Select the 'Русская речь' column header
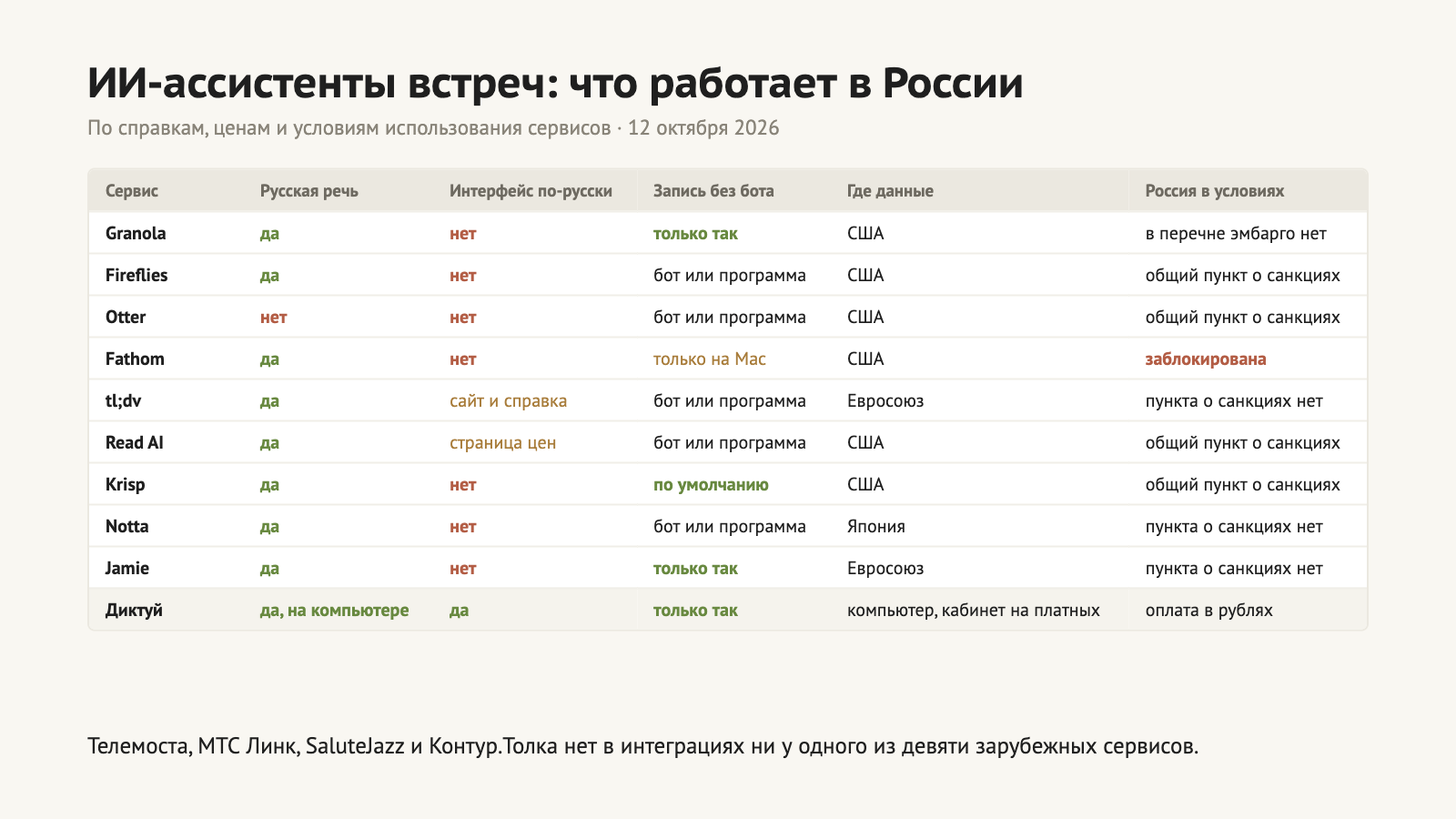The image size is (1456, 819). click(309, 191)
